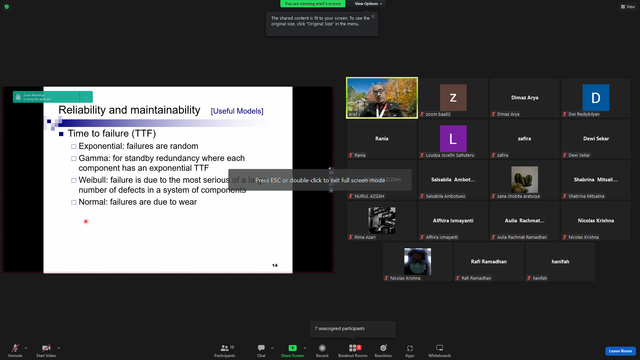Click the green encryption shield icon
Viewport: 640px width, 360px height.
coord(7,7)
